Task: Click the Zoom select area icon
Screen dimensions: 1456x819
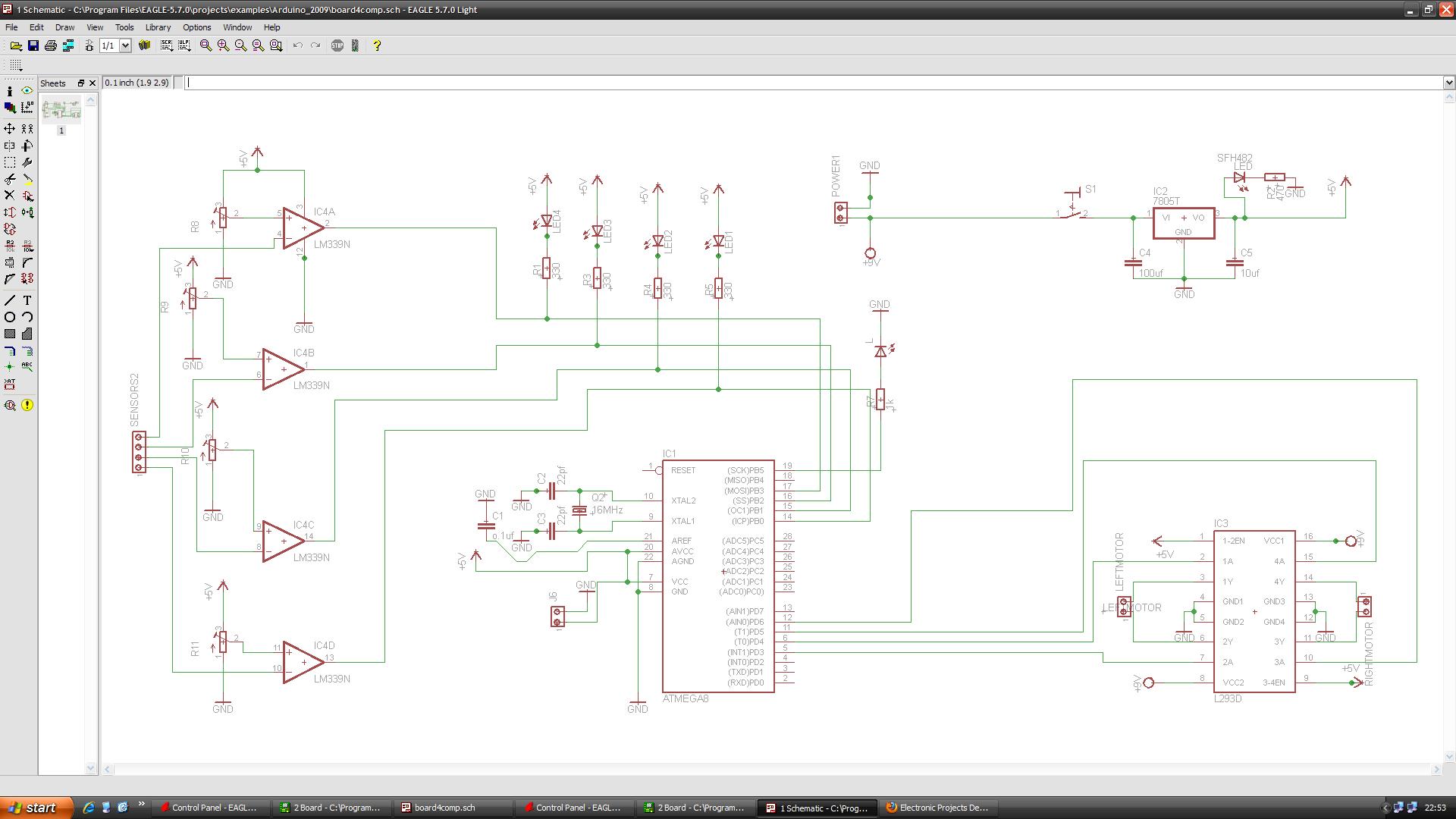Action: [276, 45]
